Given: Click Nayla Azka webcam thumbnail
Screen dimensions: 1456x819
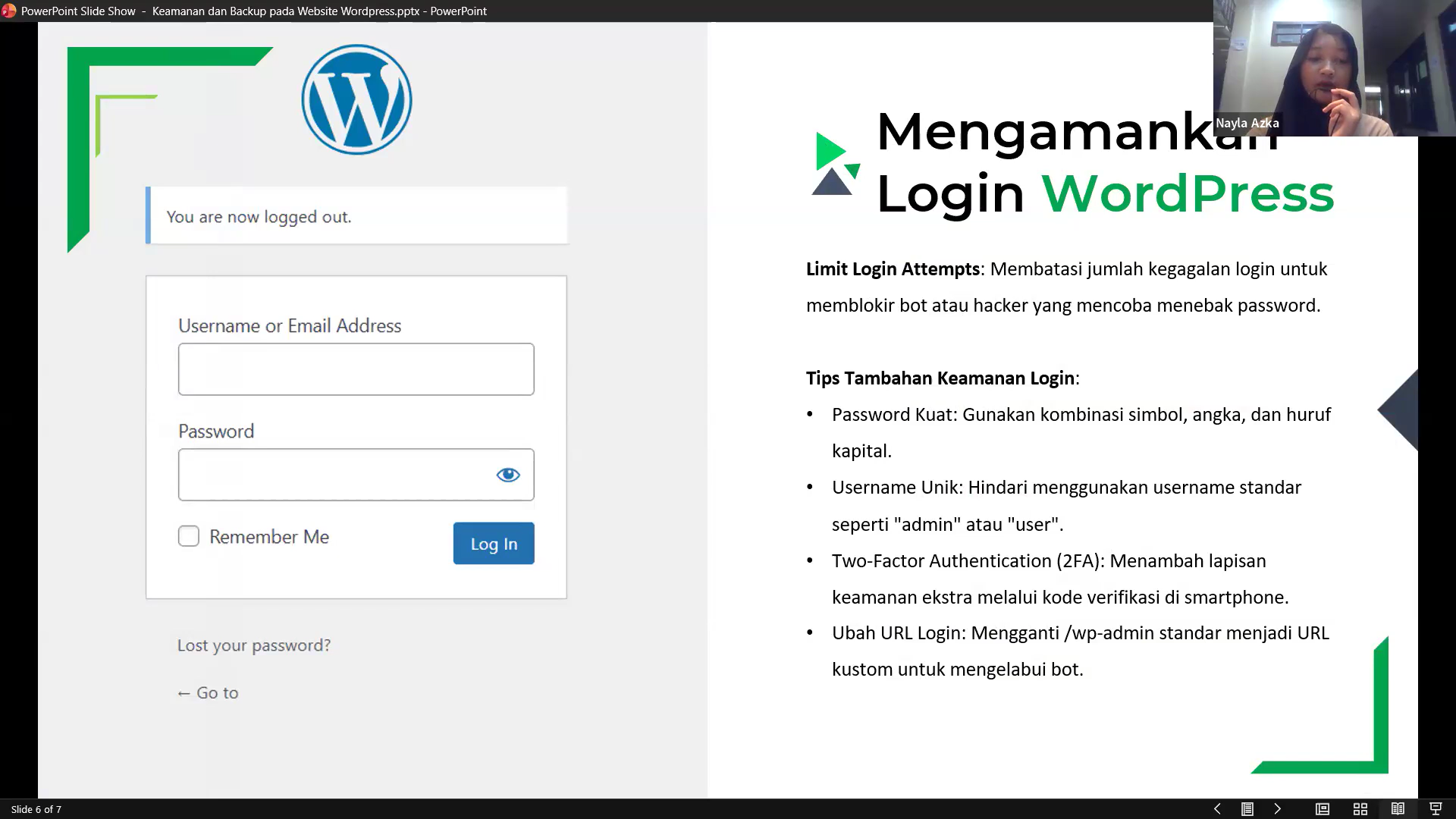Looking at the screenshot, I should [1334, 68].
